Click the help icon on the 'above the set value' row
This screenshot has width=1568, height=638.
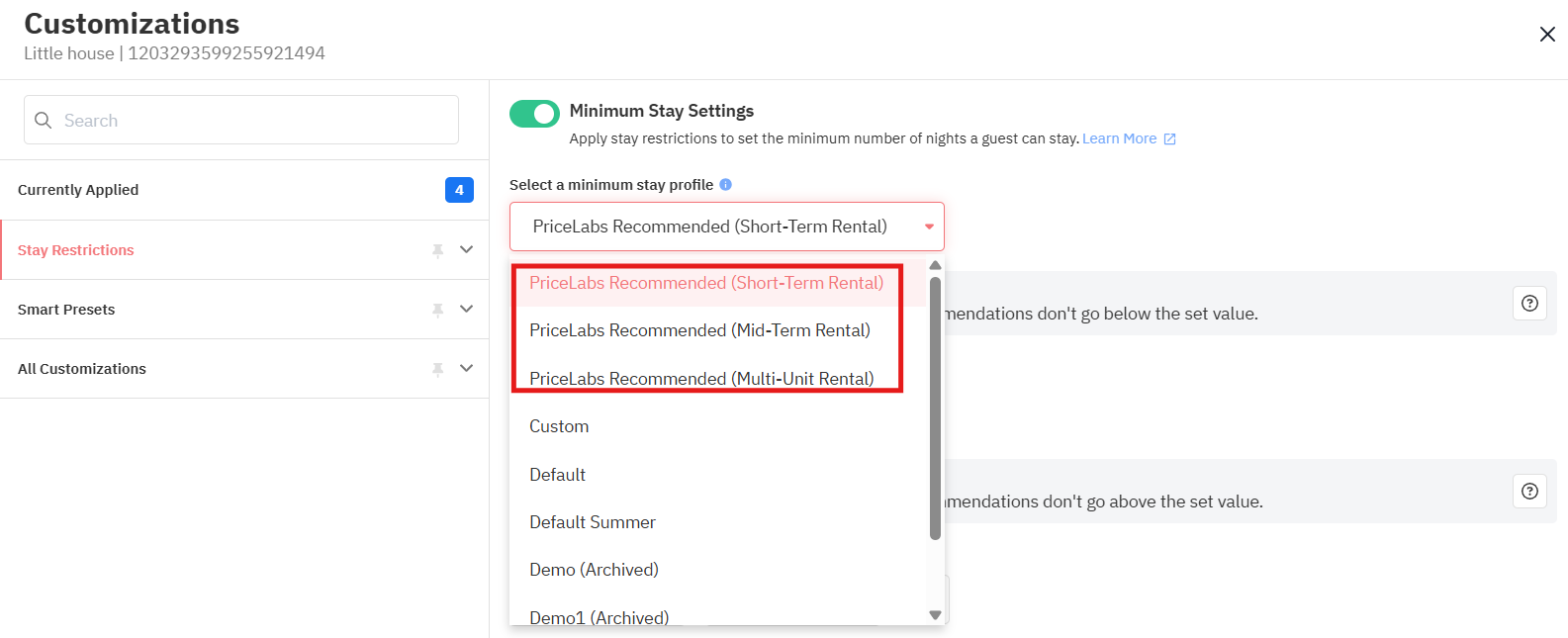(1529, 492)
